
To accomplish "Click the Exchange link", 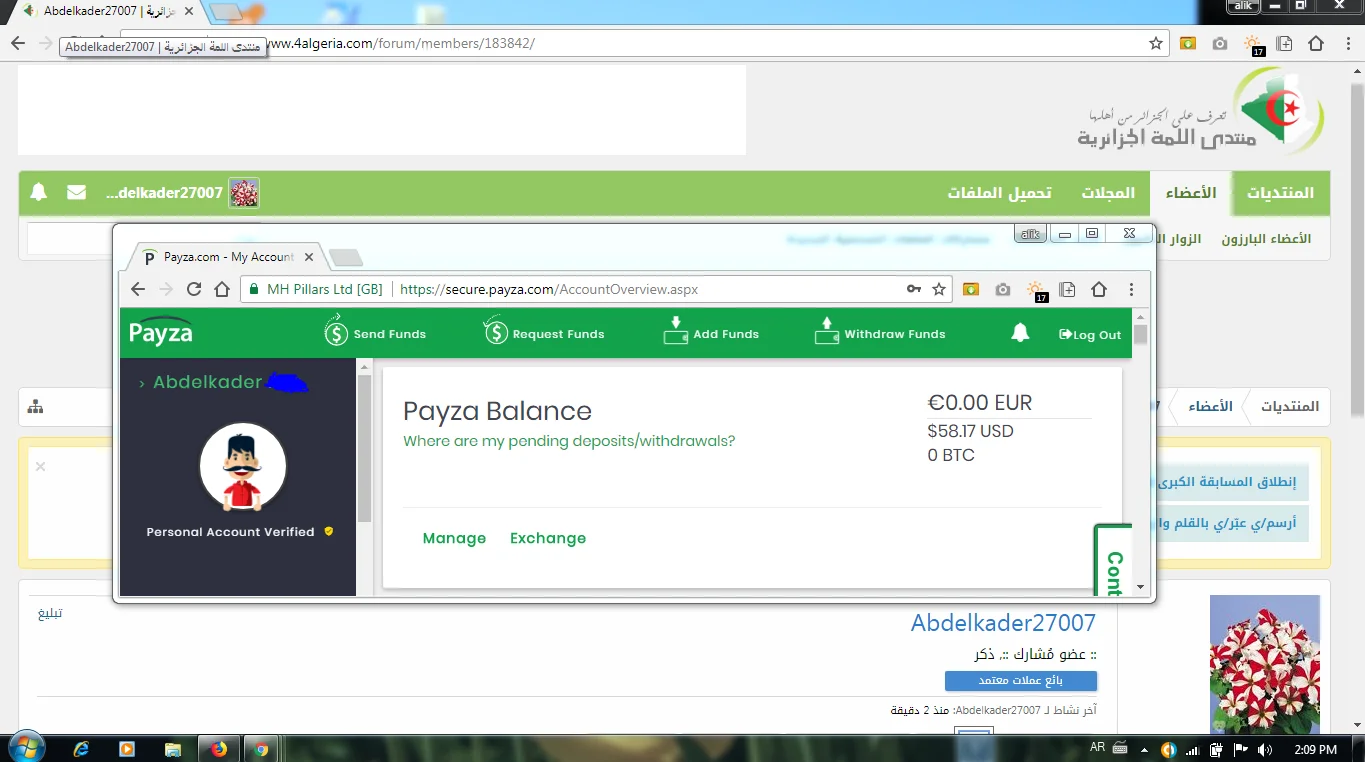I will click(548, 538).
